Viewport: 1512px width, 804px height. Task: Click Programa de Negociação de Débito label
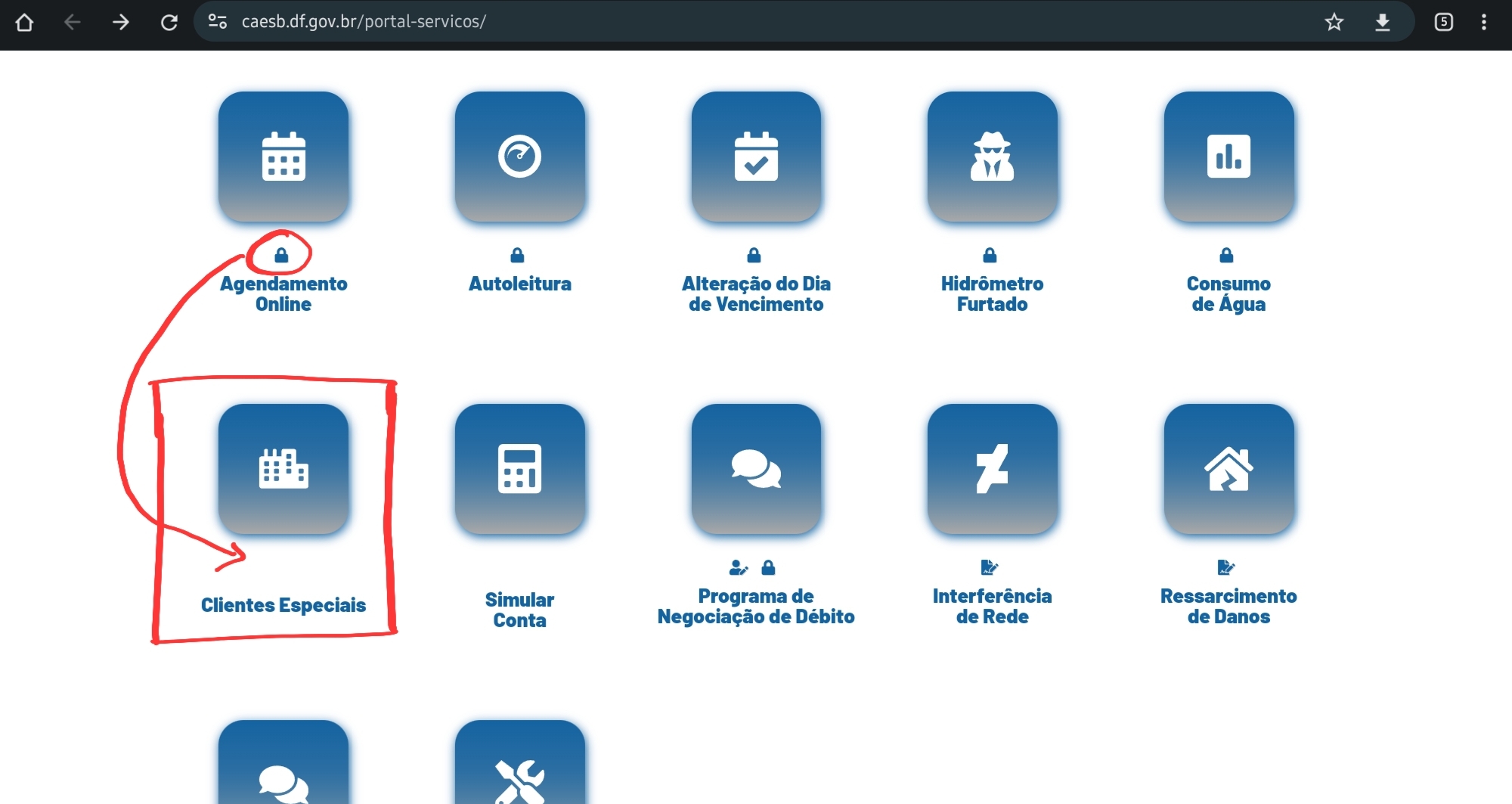(756, 606)
